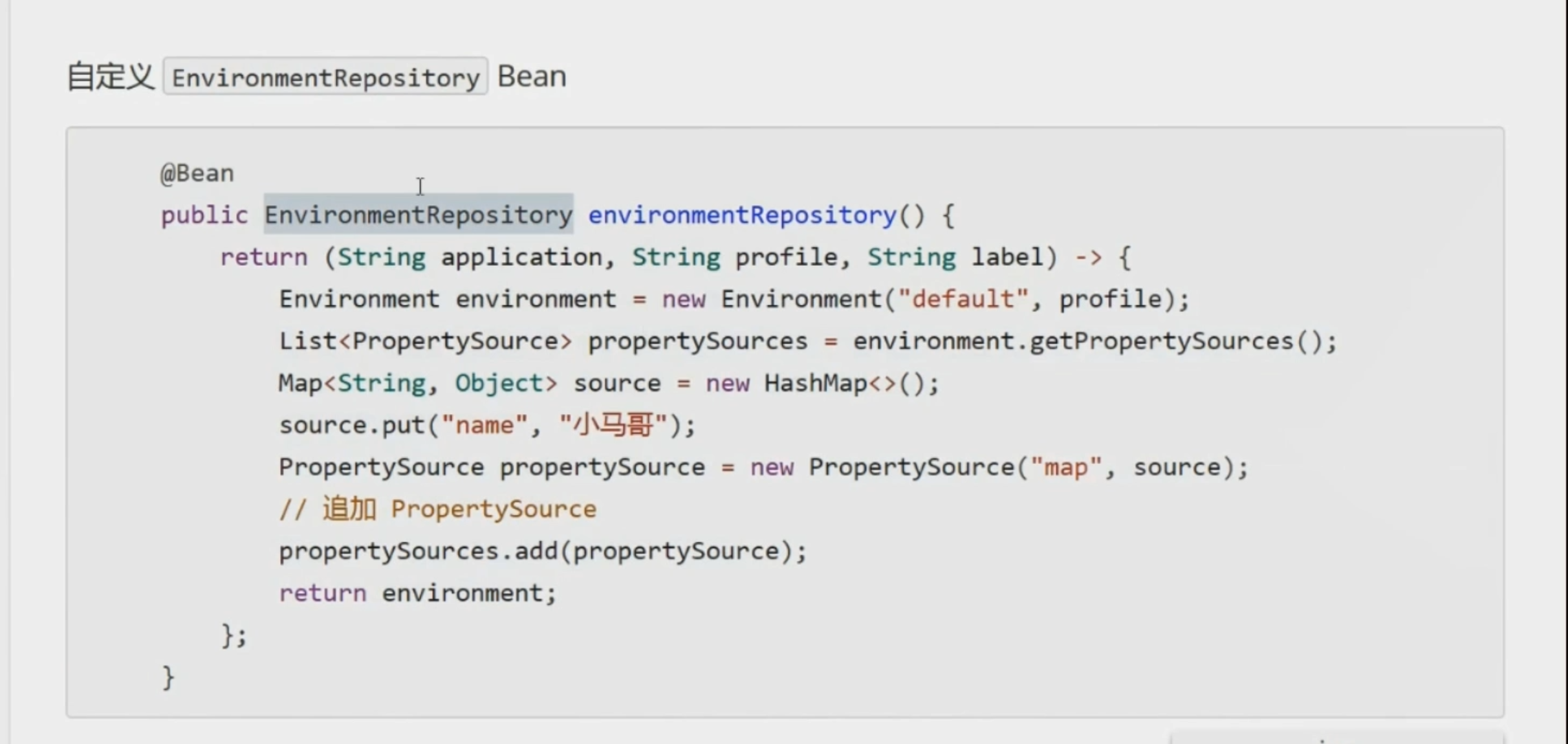Screen dimensions: 1568x744
Task: Click new PropertySource constructor call
Action: click(999, 467)
